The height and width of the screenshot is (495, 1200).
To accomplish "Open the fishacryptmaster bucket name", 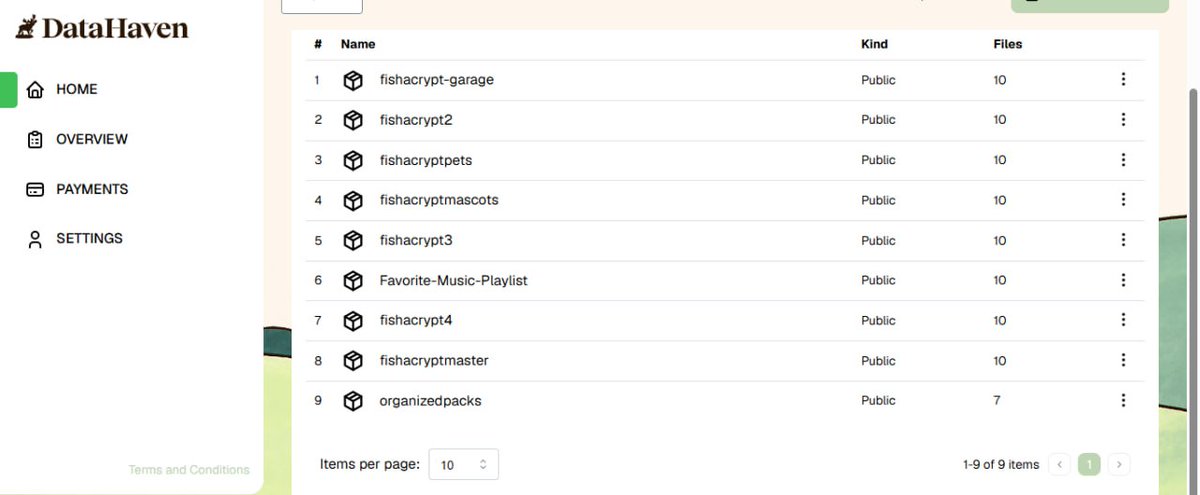I will point(434,360).
